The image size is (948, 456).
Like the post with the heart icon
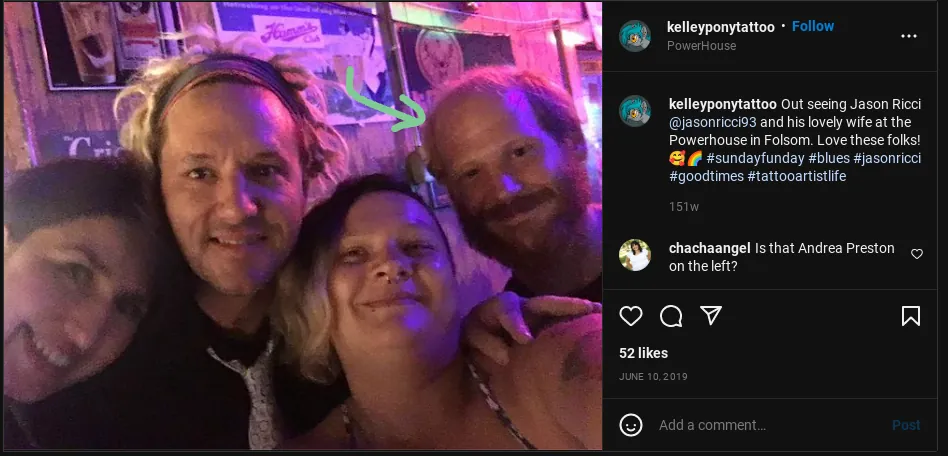point(631,316)
